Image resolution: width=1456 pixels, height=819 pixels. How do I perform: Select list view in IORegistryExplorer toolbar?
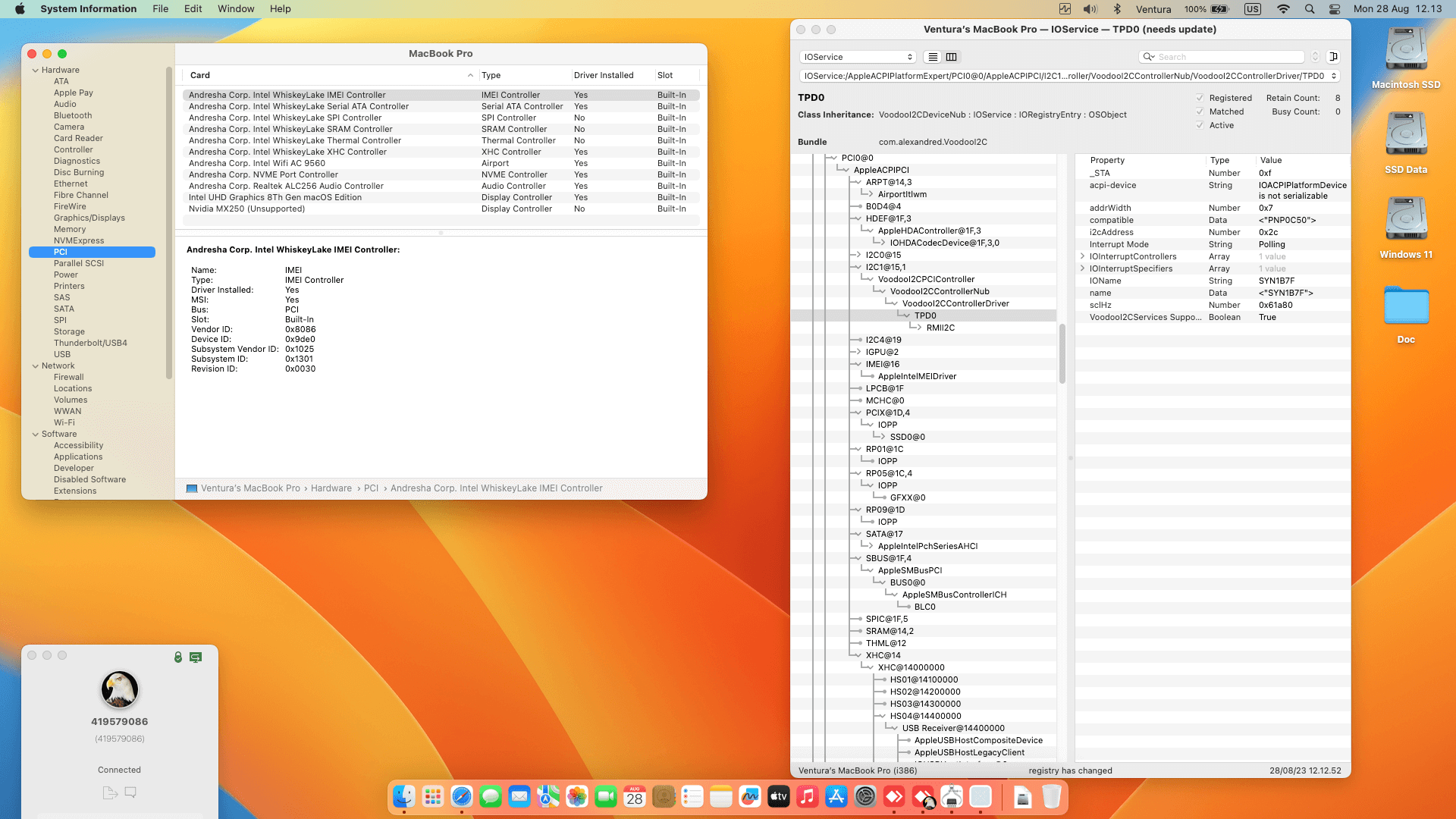click(x=934, y=57)
